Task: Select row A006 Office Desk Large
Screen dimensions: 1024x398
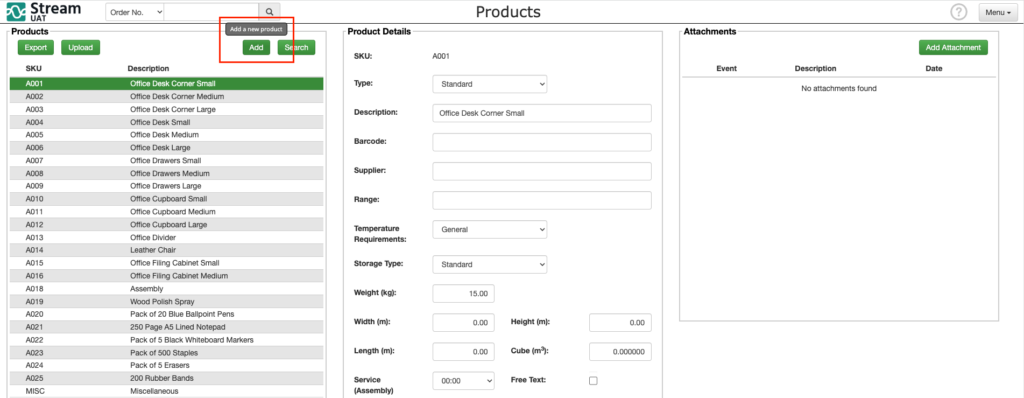Action: click(167, 148)
